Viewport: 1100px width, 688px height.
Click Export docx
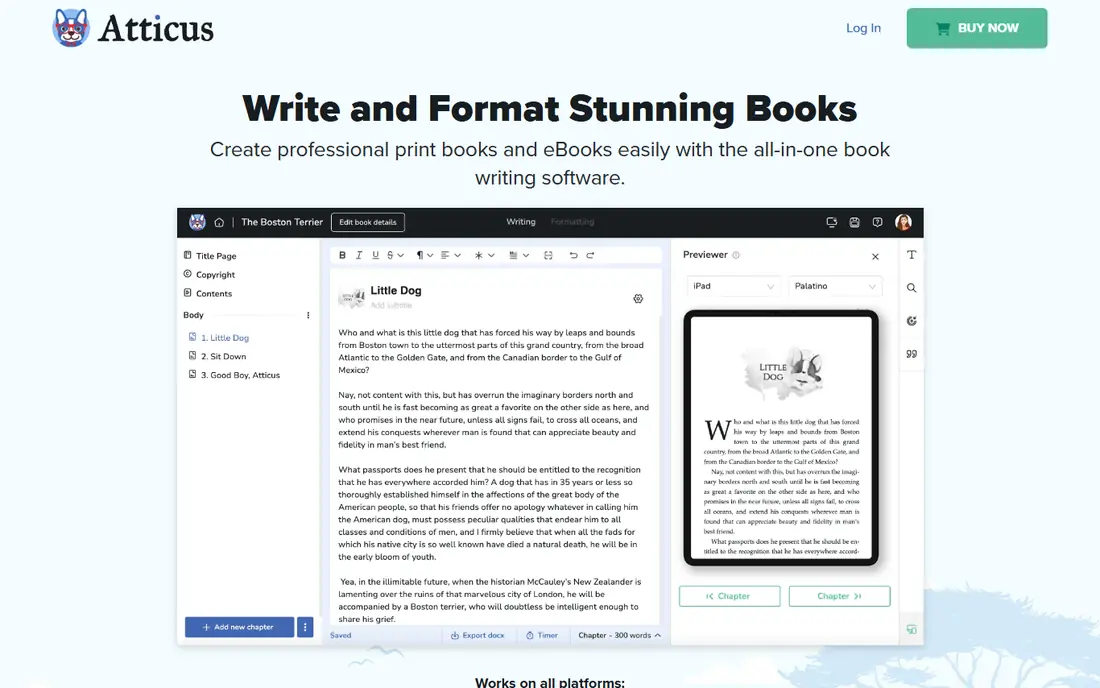(478, 635)
